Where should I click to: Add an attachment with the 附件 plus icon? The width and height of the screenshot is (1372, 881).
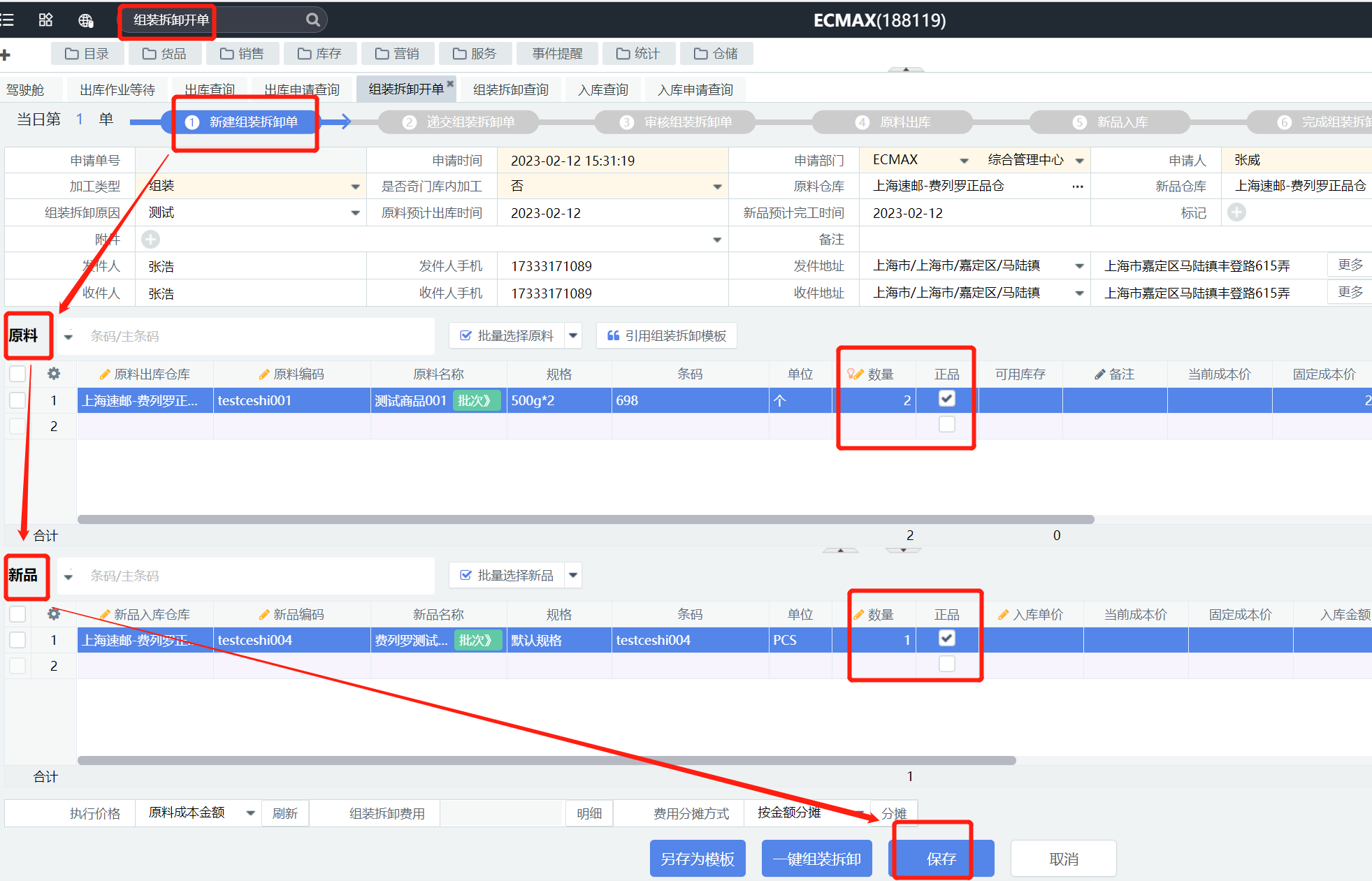click(150, 240)
